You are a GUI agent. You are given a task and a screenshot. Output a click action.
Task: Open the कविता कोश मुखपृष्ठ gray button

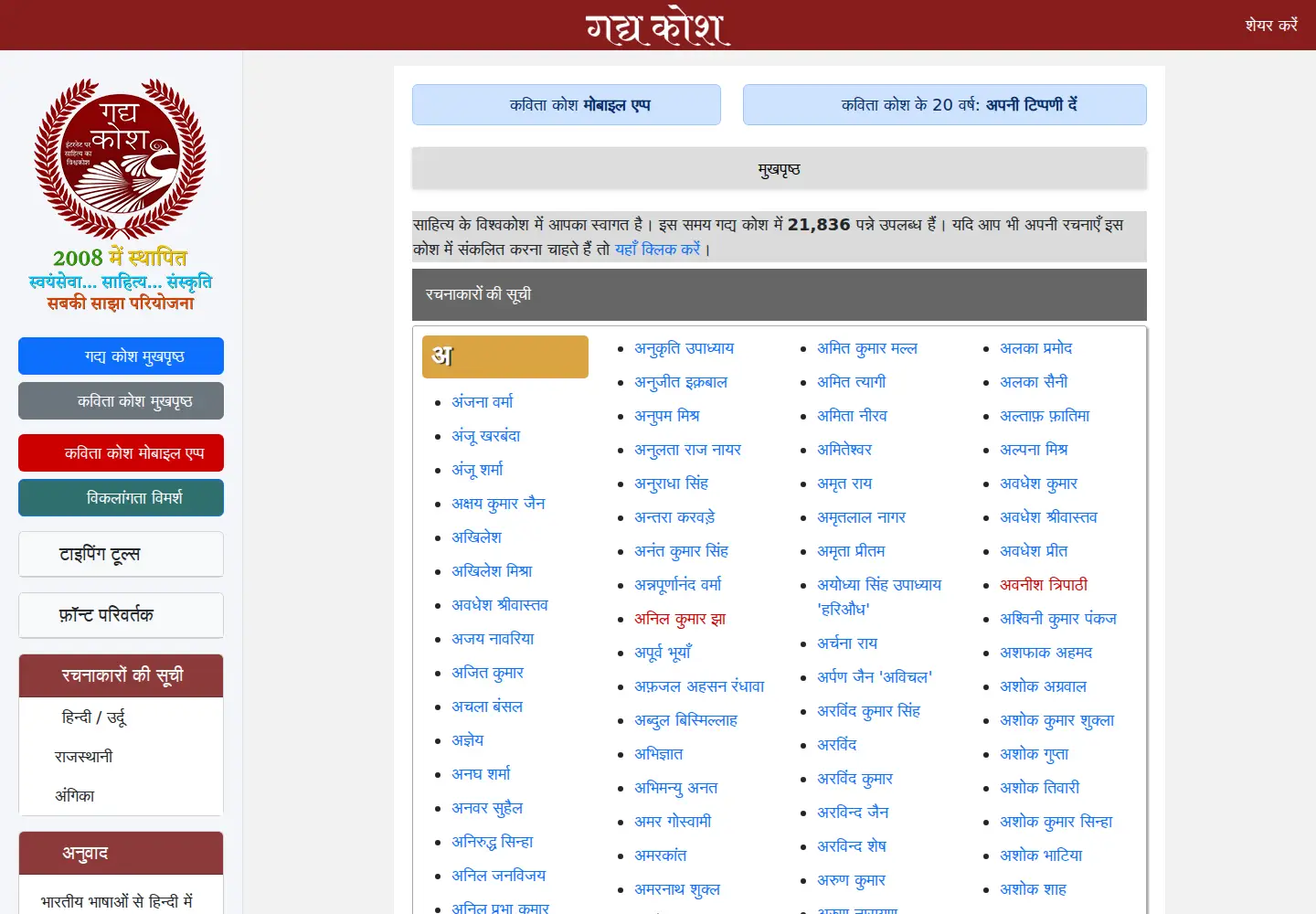(121, 400)
